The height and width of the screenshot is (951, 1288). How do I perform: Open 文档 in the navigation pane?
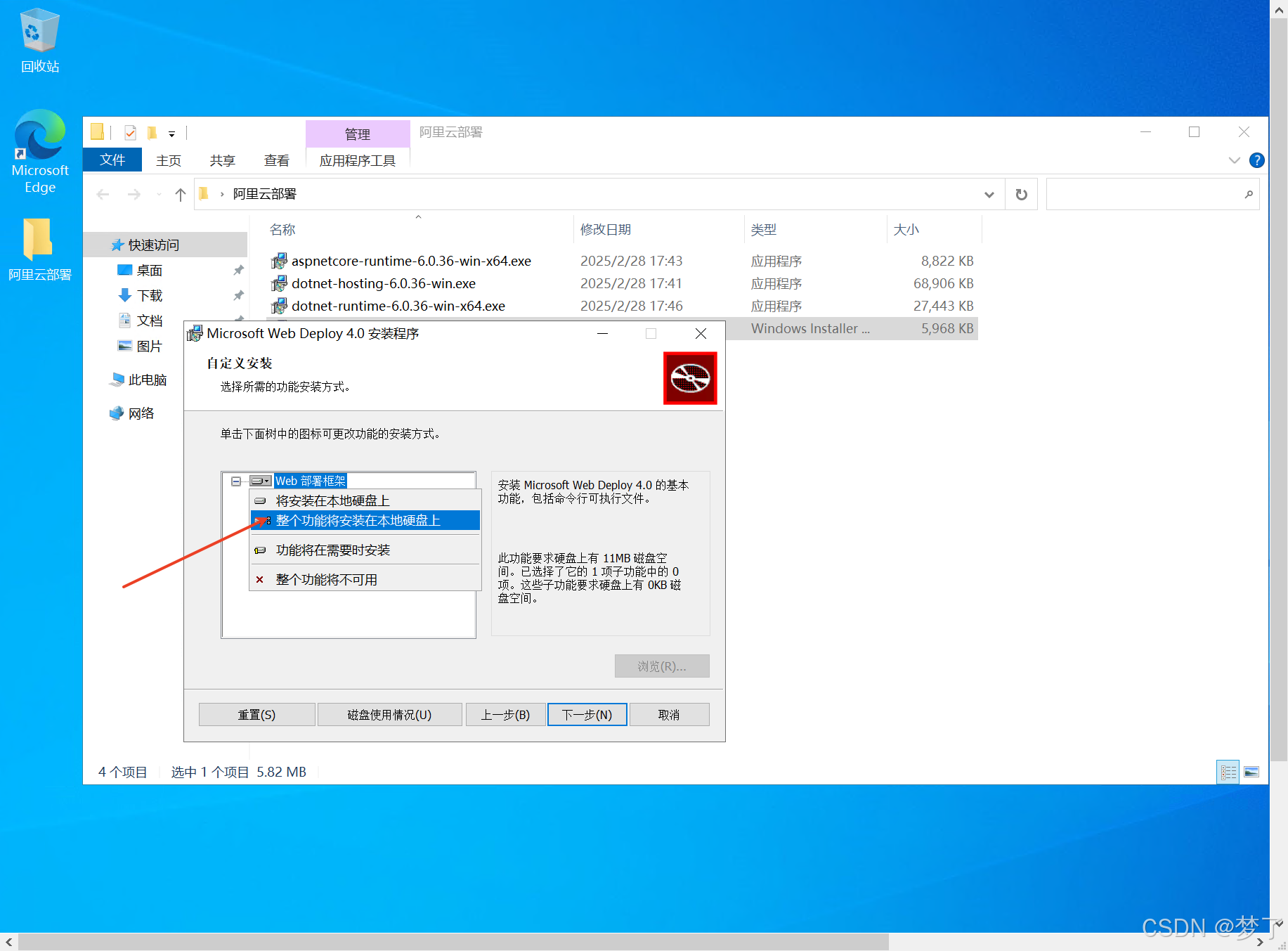point(141,321)
